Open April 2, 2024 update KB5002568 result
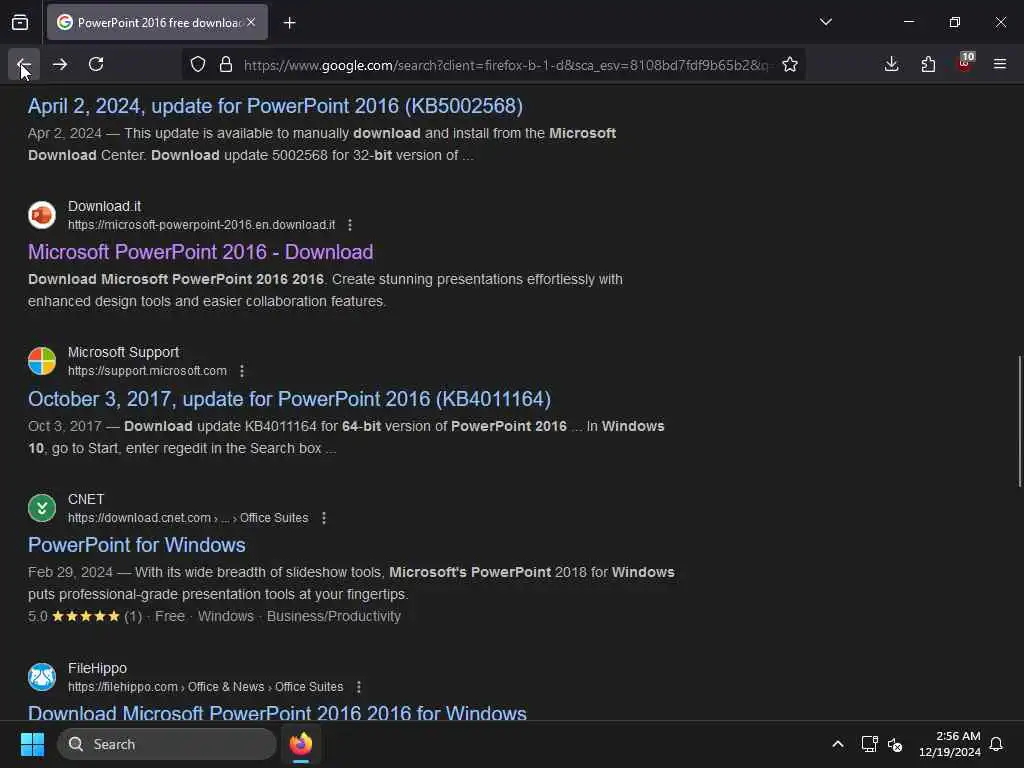The width and height of the screenshot is (1024, 768). pyautogui.click(x=275, y=106)
